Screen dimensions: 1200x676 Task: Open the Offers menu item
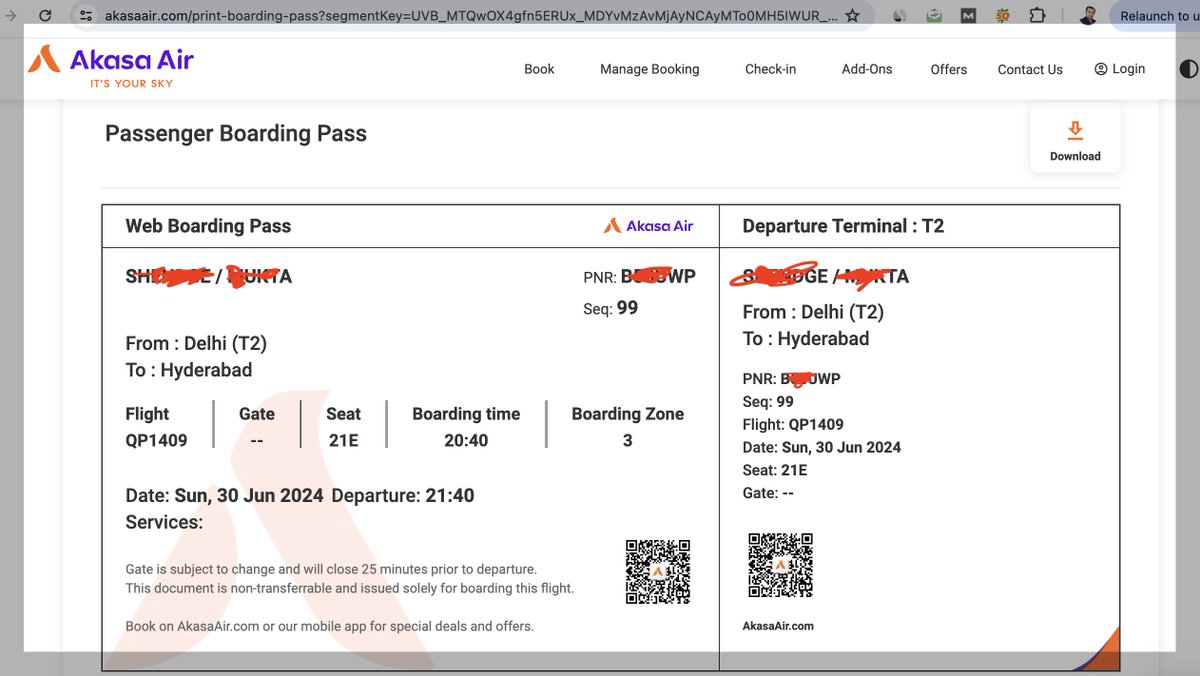[949, 69]
